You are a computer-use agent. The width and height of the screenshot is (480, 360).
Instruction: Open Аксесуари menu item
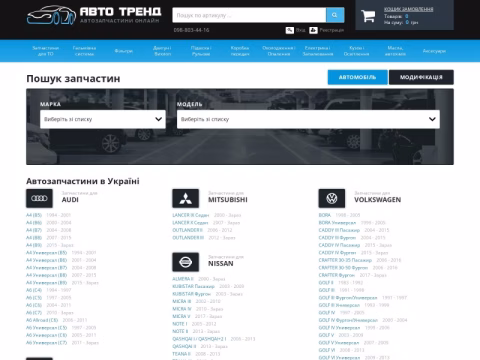(x=434, y=51)
